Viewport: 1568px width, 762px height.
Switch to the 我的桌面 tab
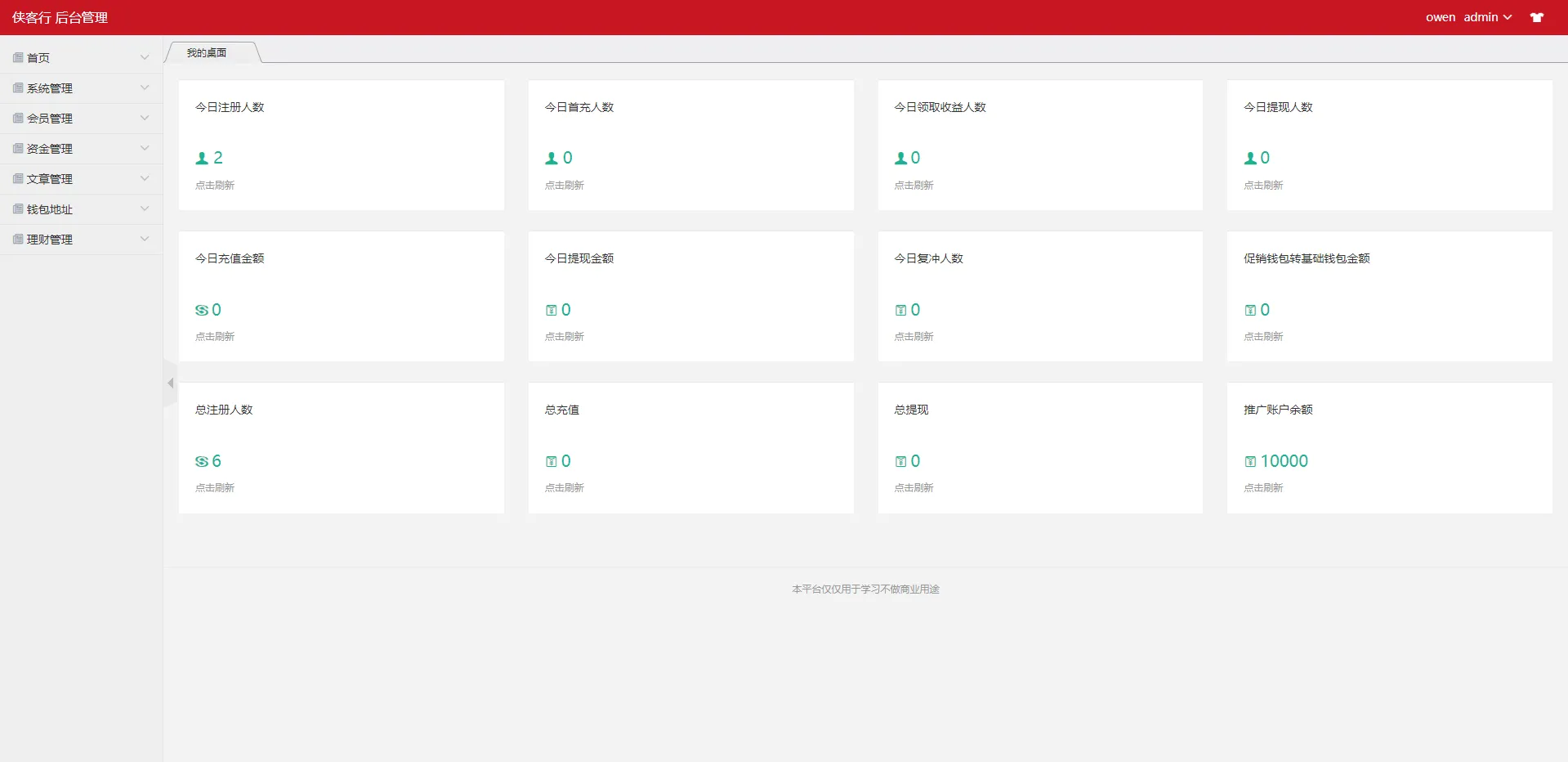tap(207, 52)
